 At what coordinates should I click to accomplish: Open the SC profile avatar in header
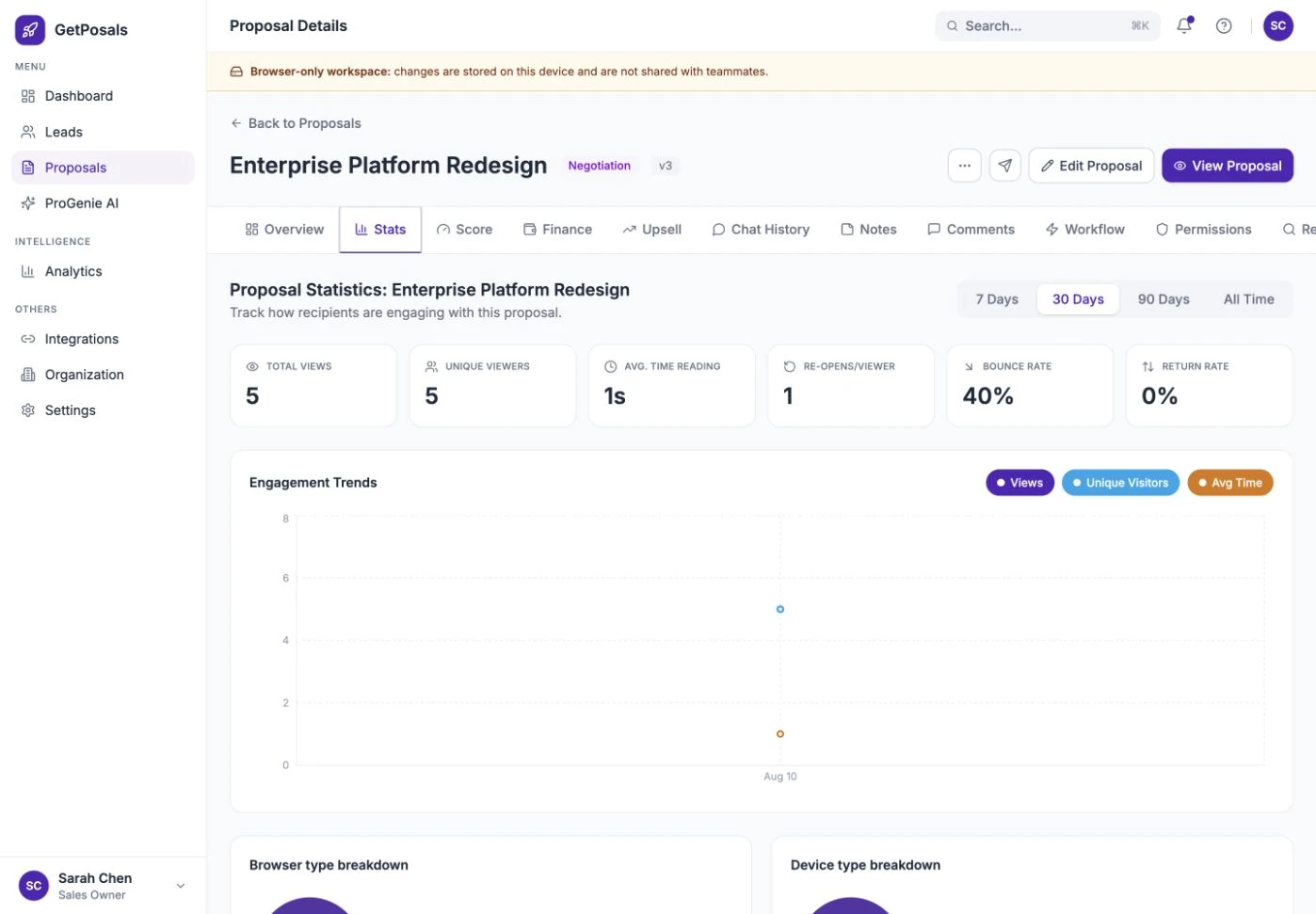coord(1278,25)
